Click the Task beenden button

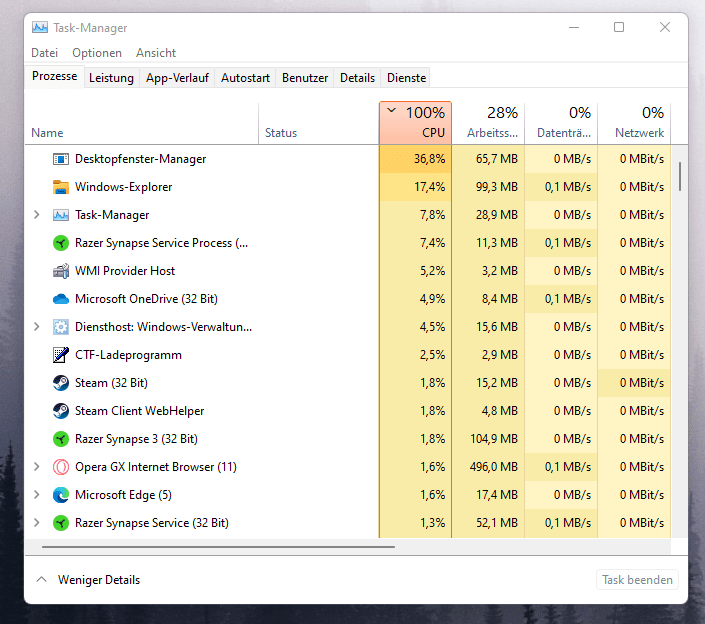(x=637, y=580)
